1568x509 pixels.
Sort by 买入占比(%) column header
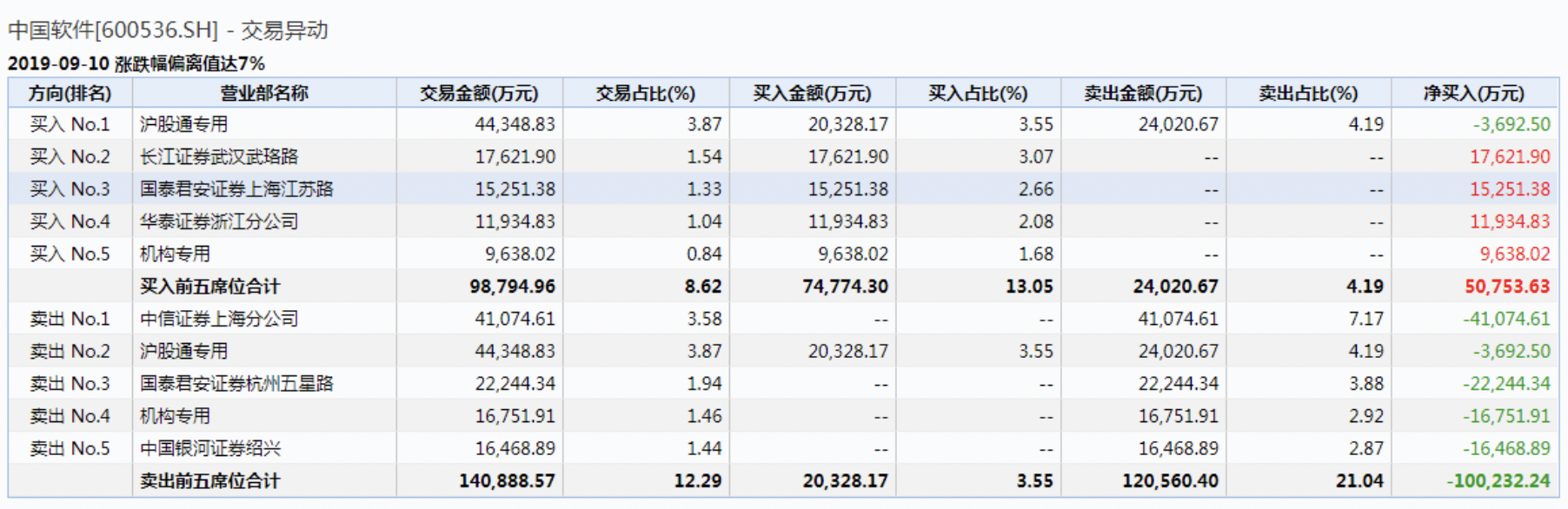click(978, 93)
